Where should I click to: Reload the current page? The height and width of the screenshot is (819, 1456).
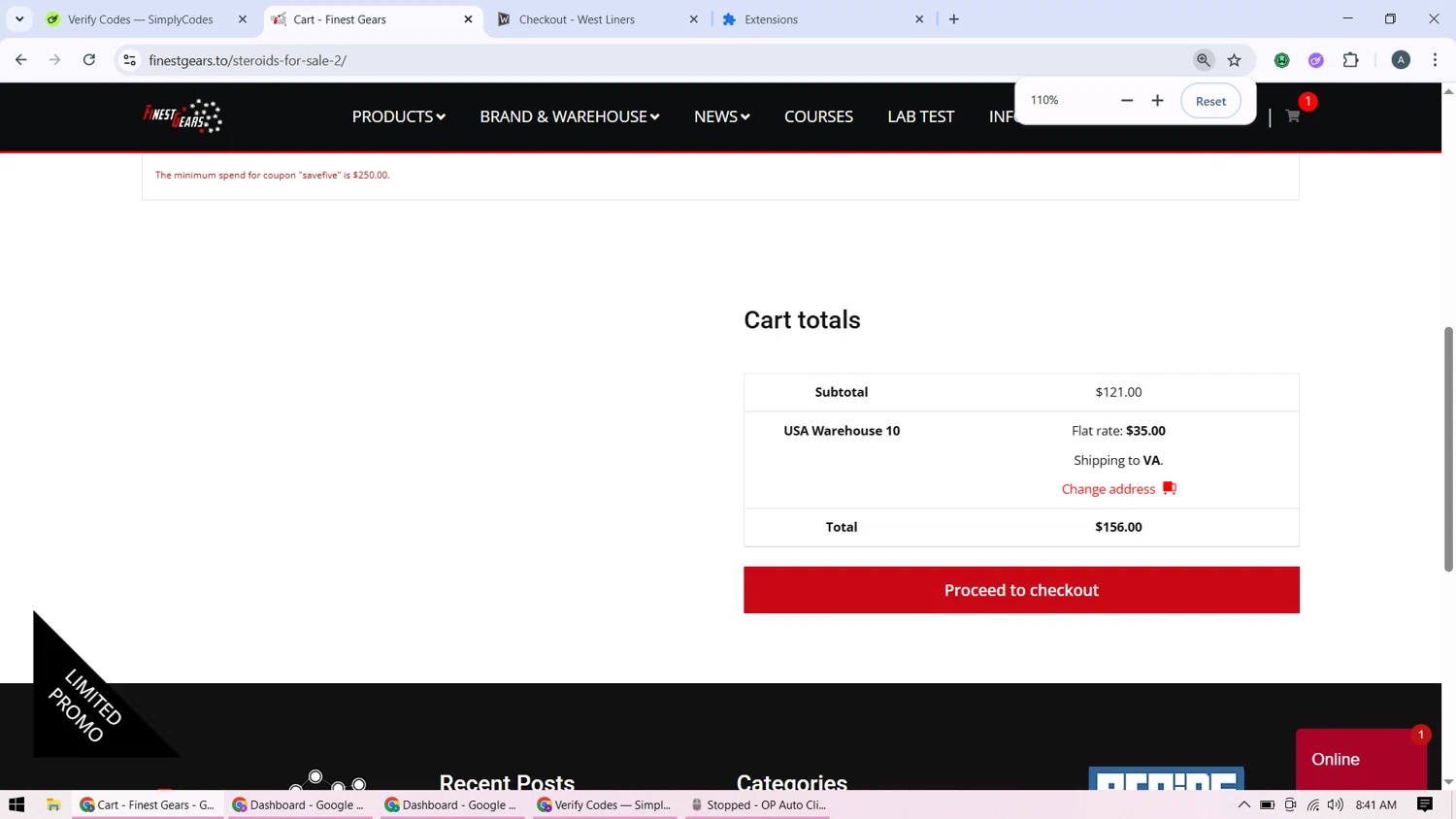point(88,60)
